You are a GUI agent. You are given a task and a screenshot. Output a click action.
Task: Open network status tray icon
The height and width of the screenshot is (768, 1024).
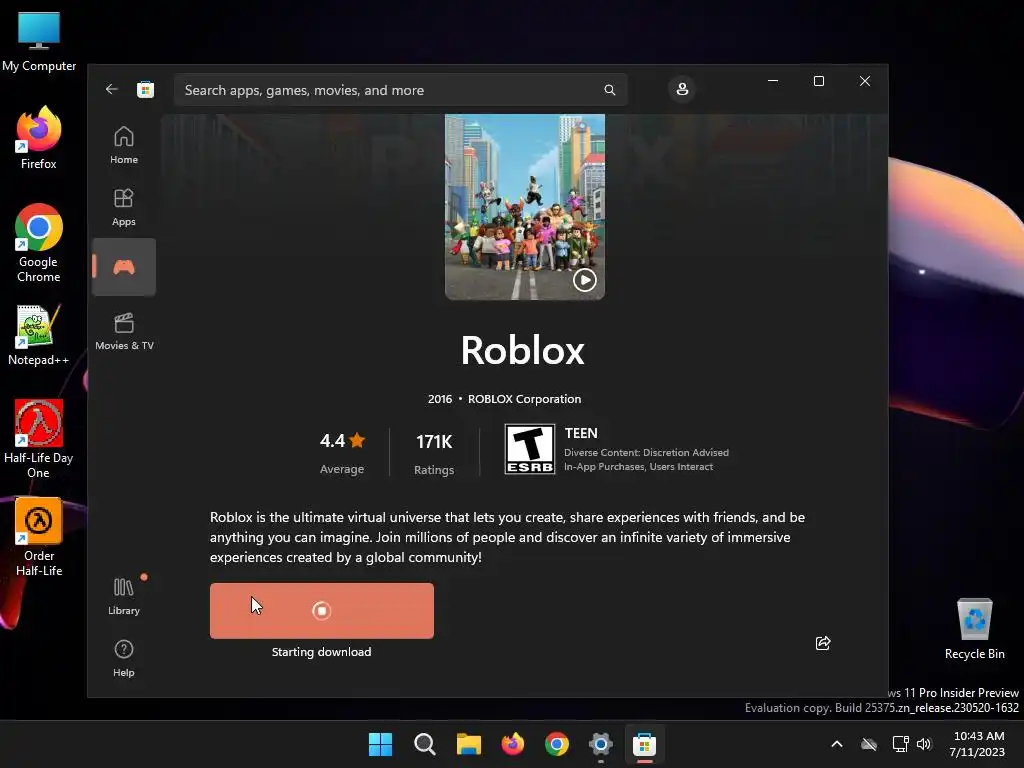(901, 744)
